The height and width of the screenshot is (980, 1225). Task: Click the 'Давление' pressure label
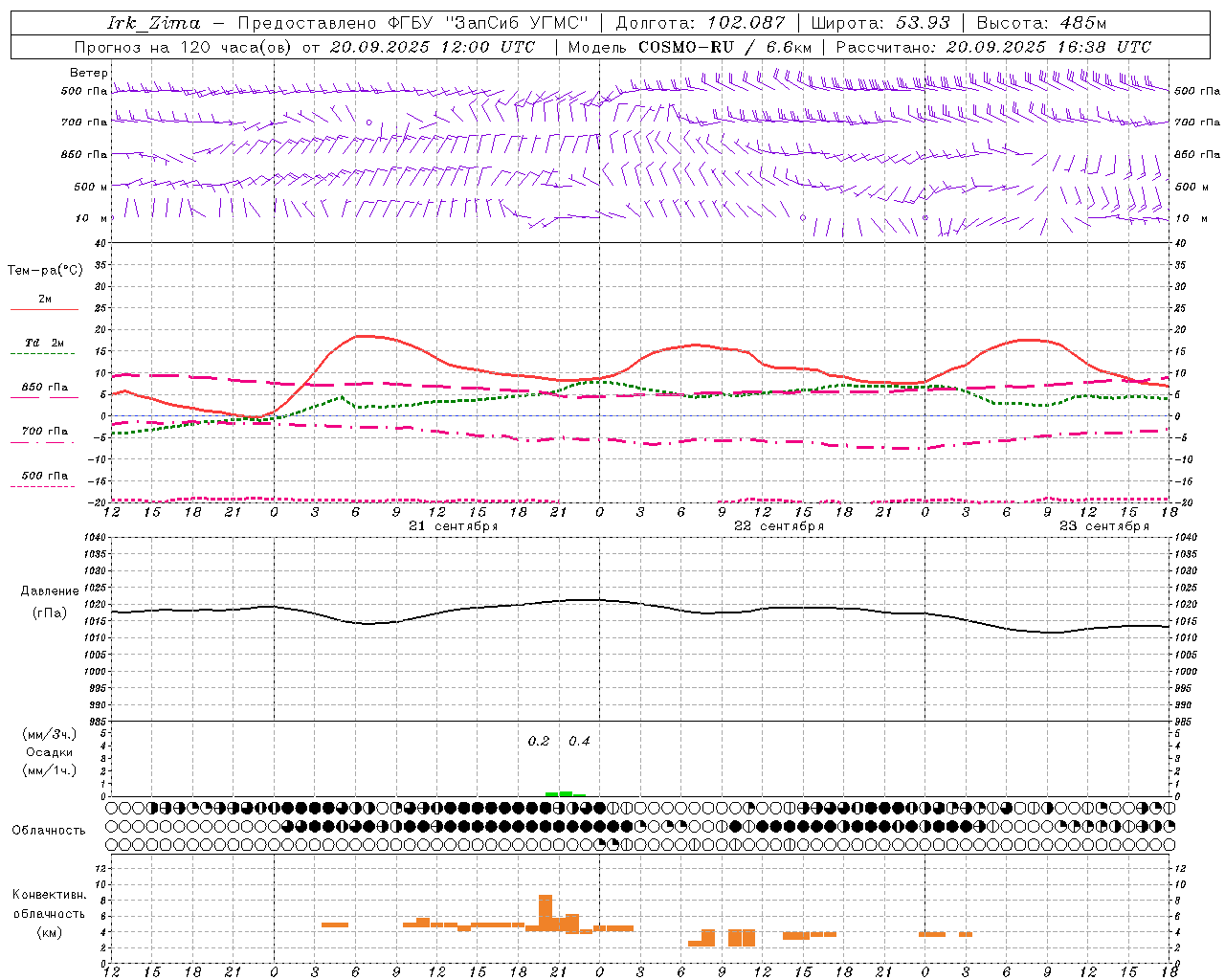(50, 591)
